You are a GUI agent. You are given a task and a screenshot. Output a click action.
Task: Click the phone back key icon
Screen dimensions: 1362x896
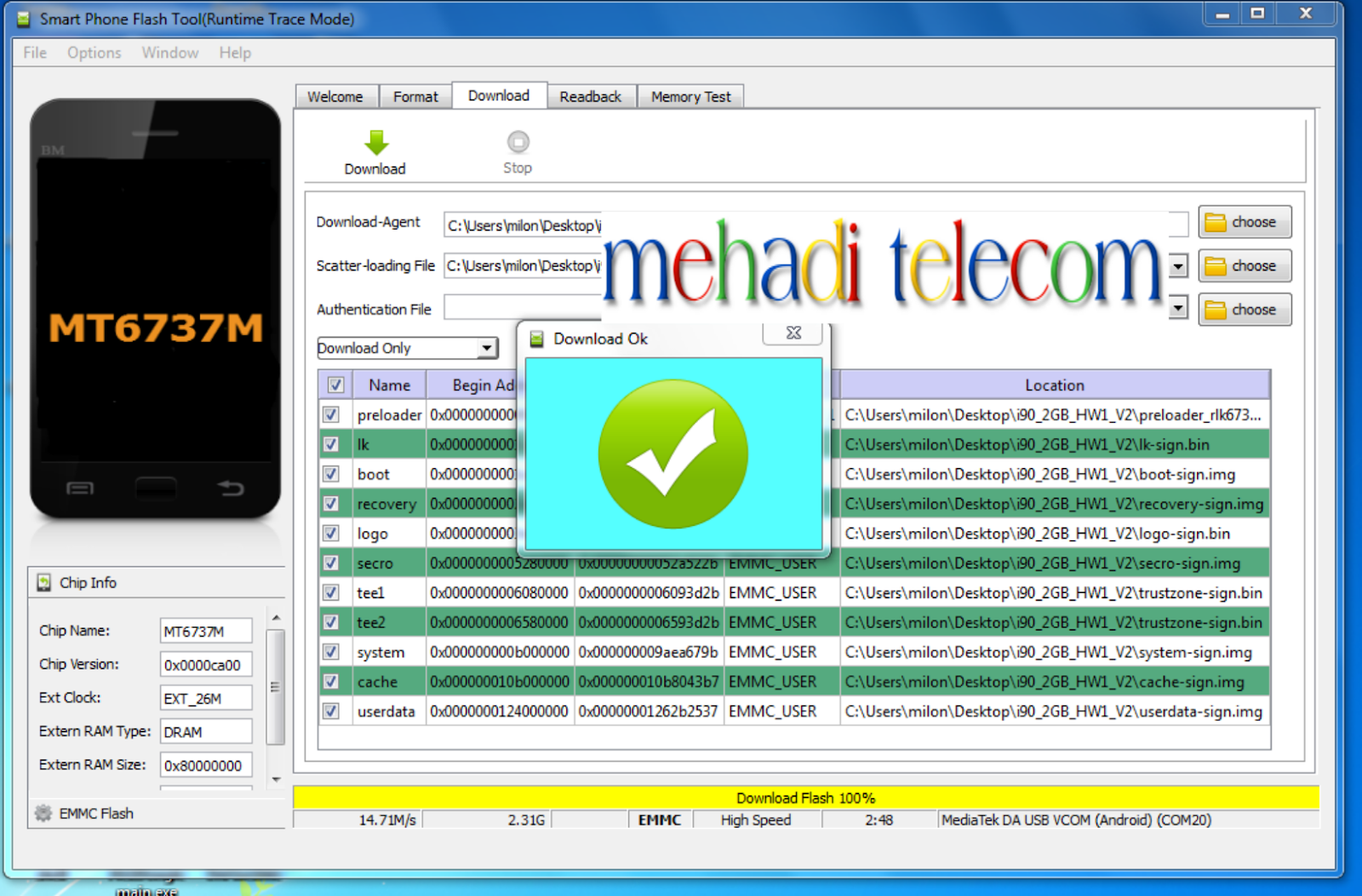click(231, 488)
